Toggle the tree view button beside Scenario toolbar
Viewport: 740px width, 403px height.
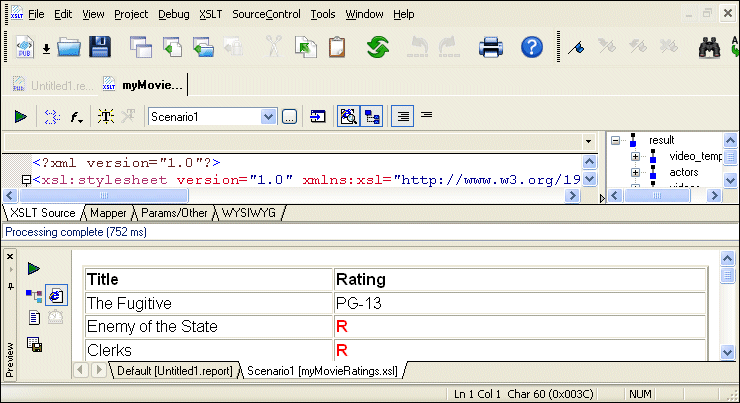[x=371, y=117]
